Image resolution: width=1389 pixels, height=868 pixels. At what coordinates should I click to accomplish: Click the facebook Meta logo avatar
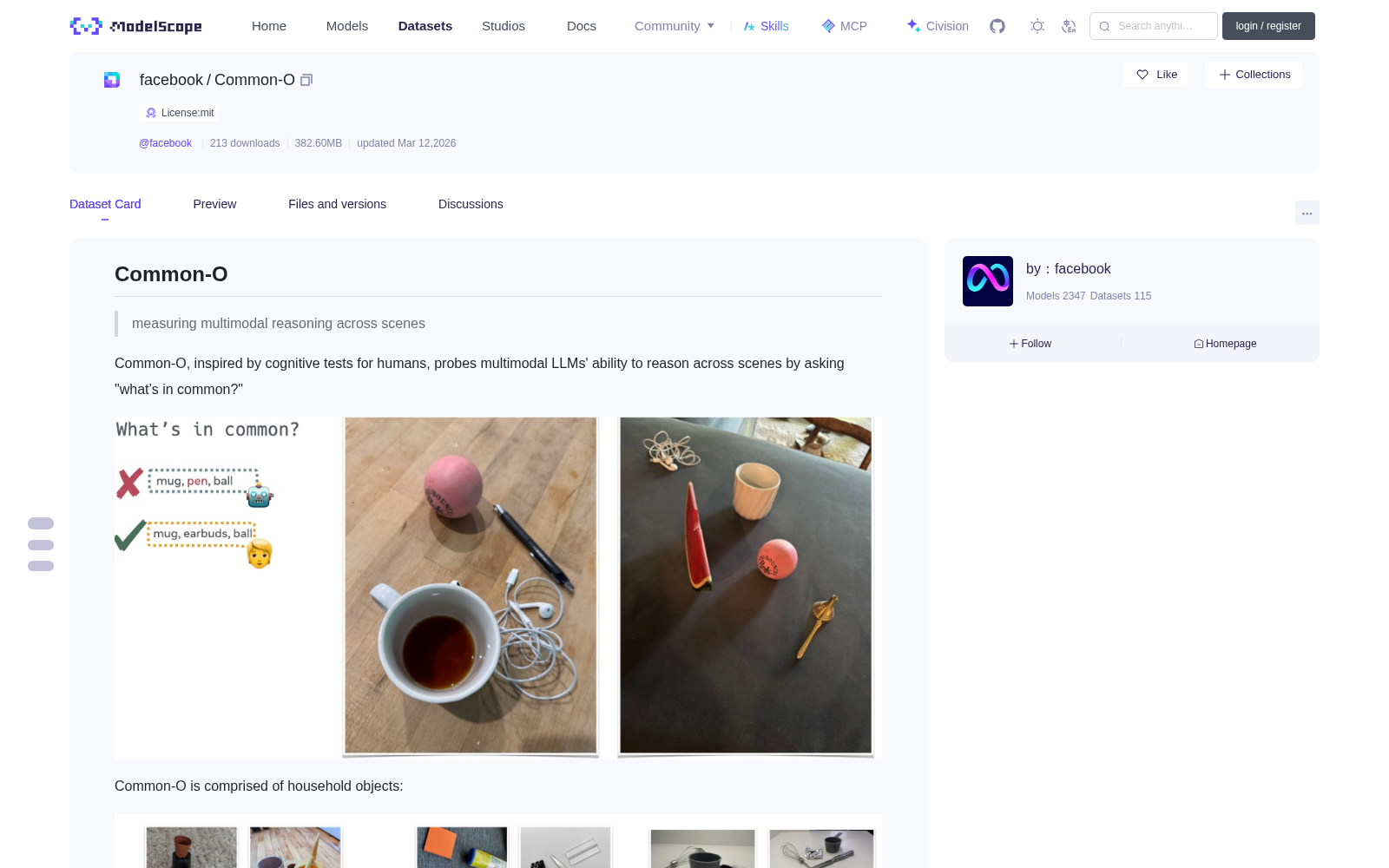coord(988,281)
